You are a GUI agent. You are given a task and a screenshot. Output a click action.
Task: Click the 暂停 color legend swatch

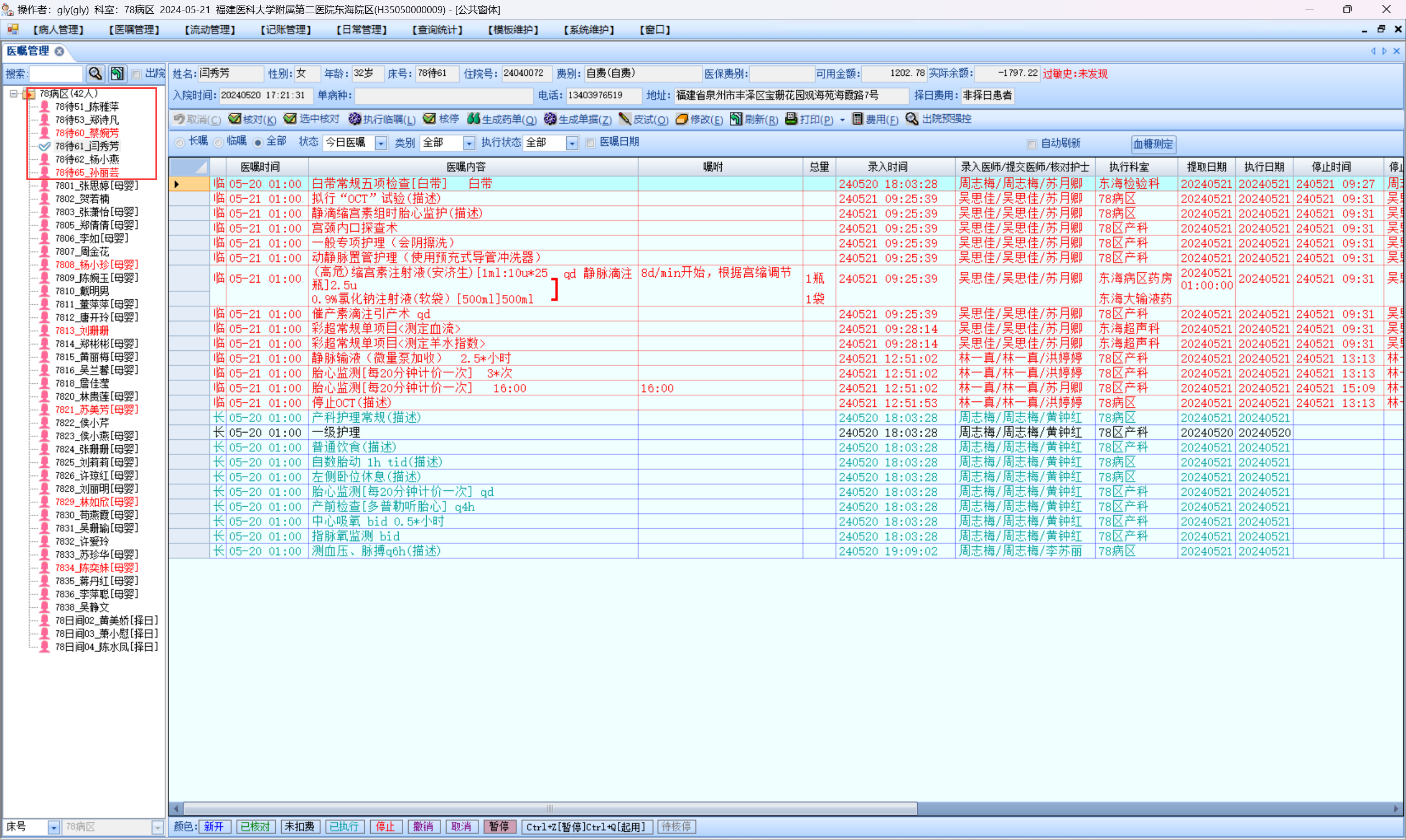pyautogui.click(x=499, y=827)
